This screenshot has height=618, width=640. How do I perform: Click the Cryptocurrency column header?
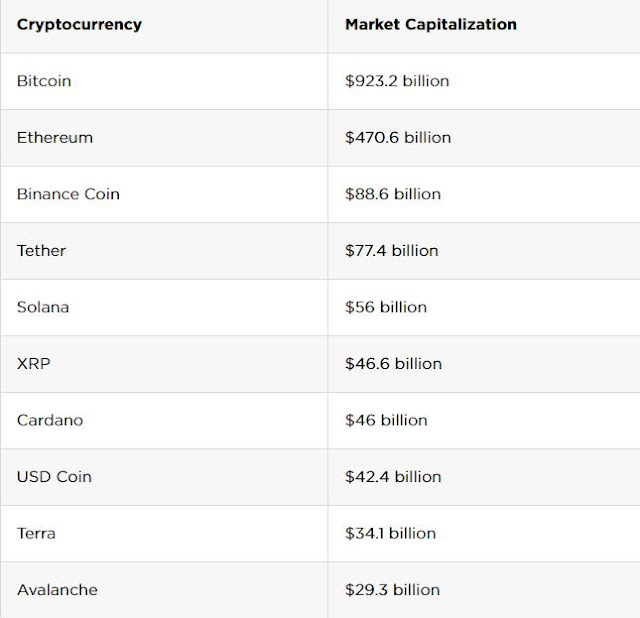(x=79, y=24)
